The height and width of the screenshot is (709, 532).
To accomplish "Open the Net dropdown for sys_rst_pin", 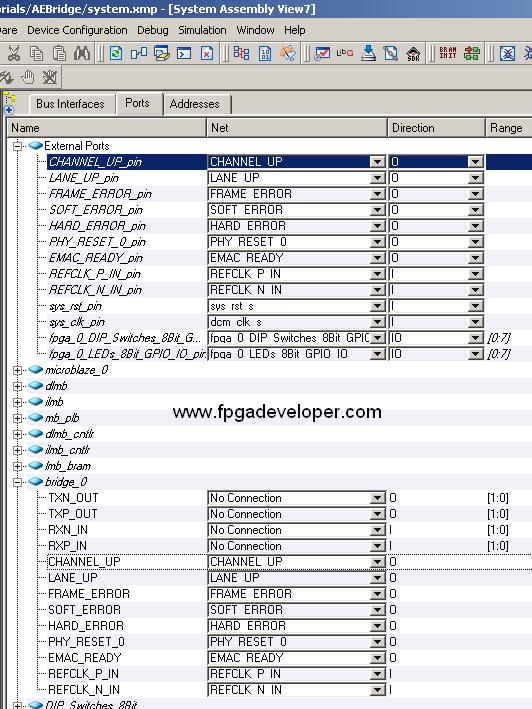I will [x=377, y=307].
